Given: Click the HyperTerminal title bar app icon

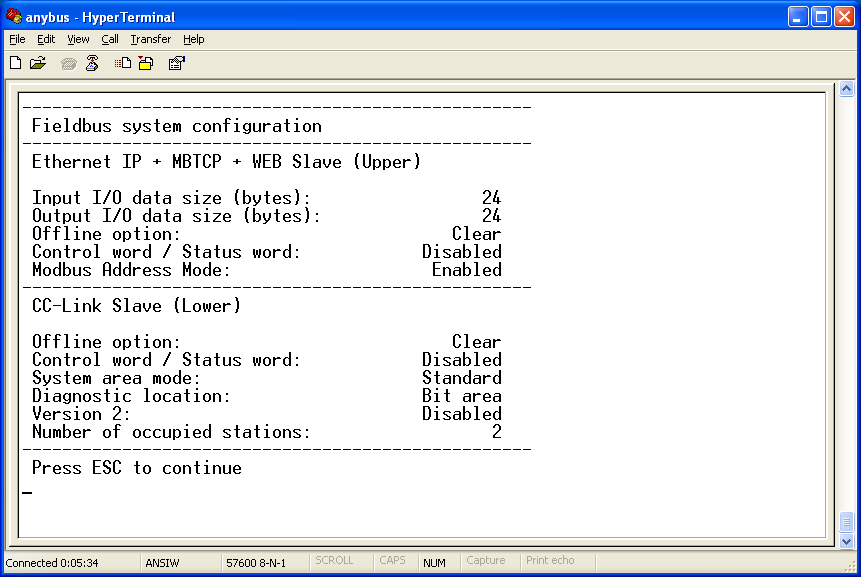Looking at the screenshot, I should point(13,16).
